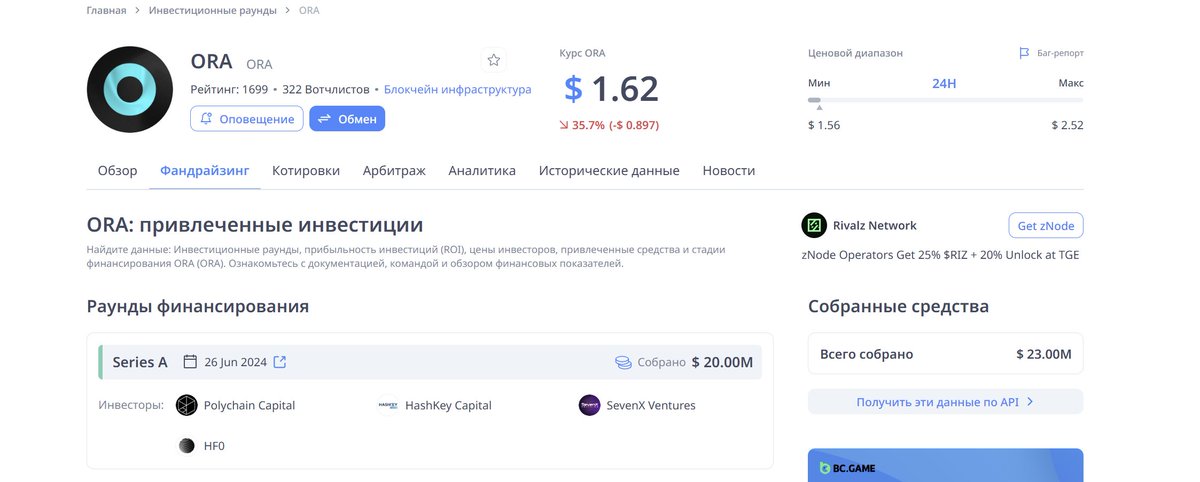Viewport: 1200px width, 482px height.
Task: Click the zNode Operators promo text
Action: tap(940, 254)
